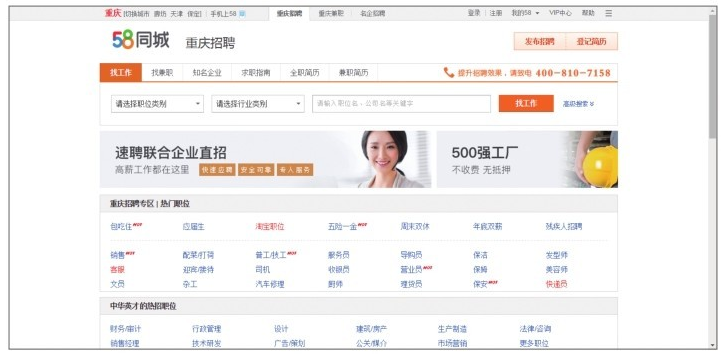Click the 保安 job link
Image resolution: width=724 pixels, height=361 pixels.
tap(480, 284)
